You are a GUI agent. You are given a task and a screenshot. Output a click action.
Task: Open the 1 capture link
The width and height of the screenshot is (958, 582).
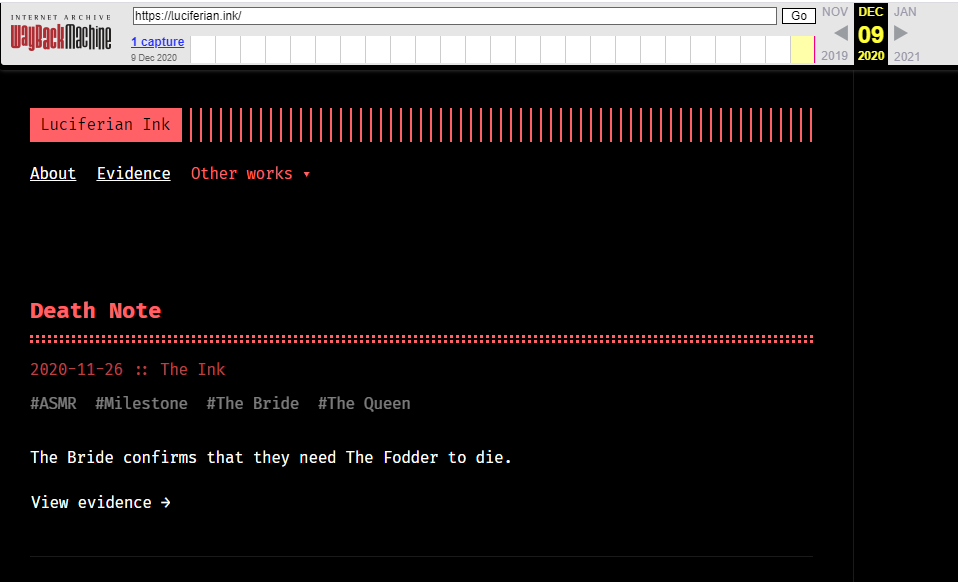tap(157, 42)
